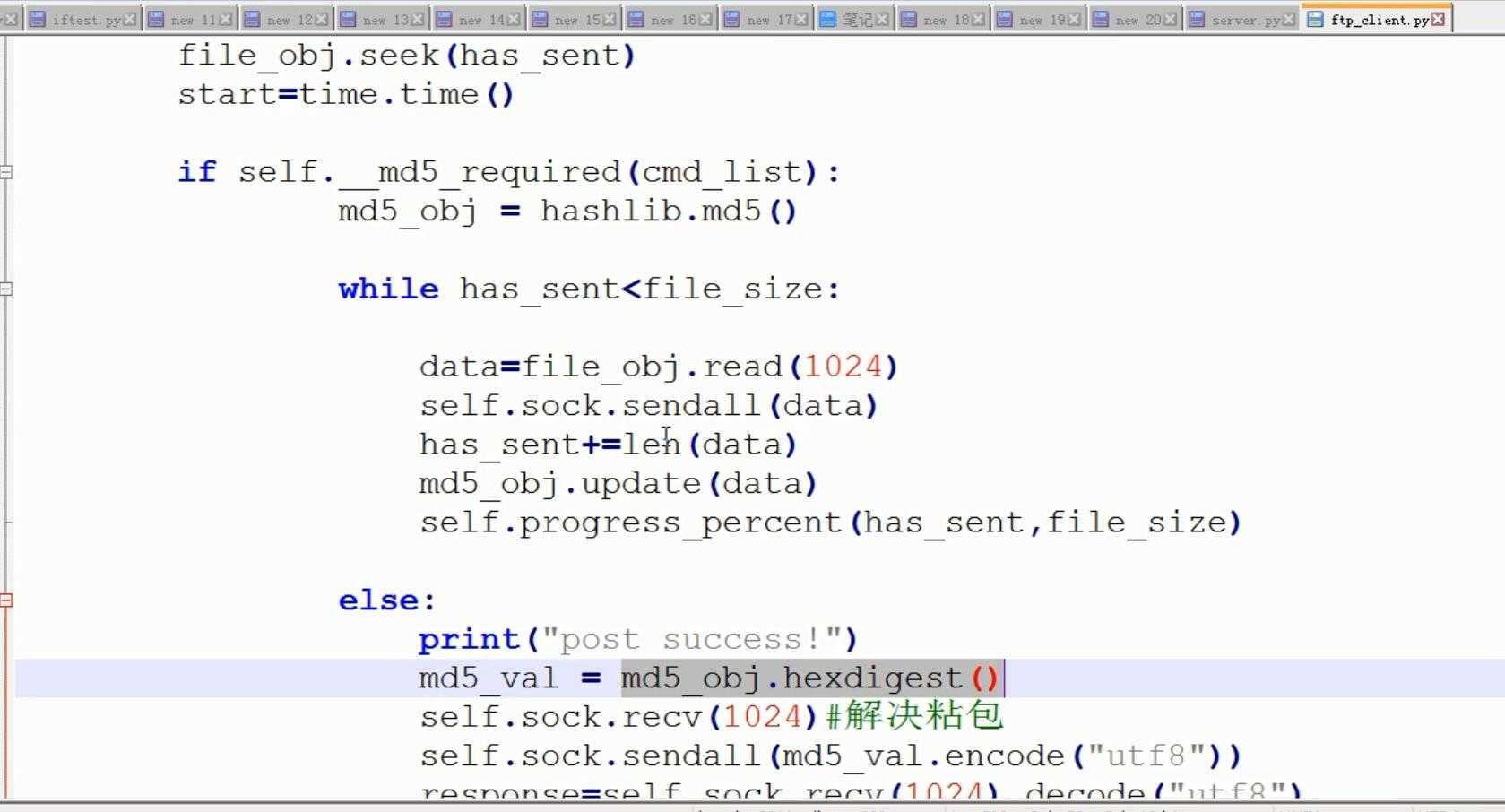Open the new 11 tab
The width and height of the screenshot is (1505, 812).
point(191,20)
